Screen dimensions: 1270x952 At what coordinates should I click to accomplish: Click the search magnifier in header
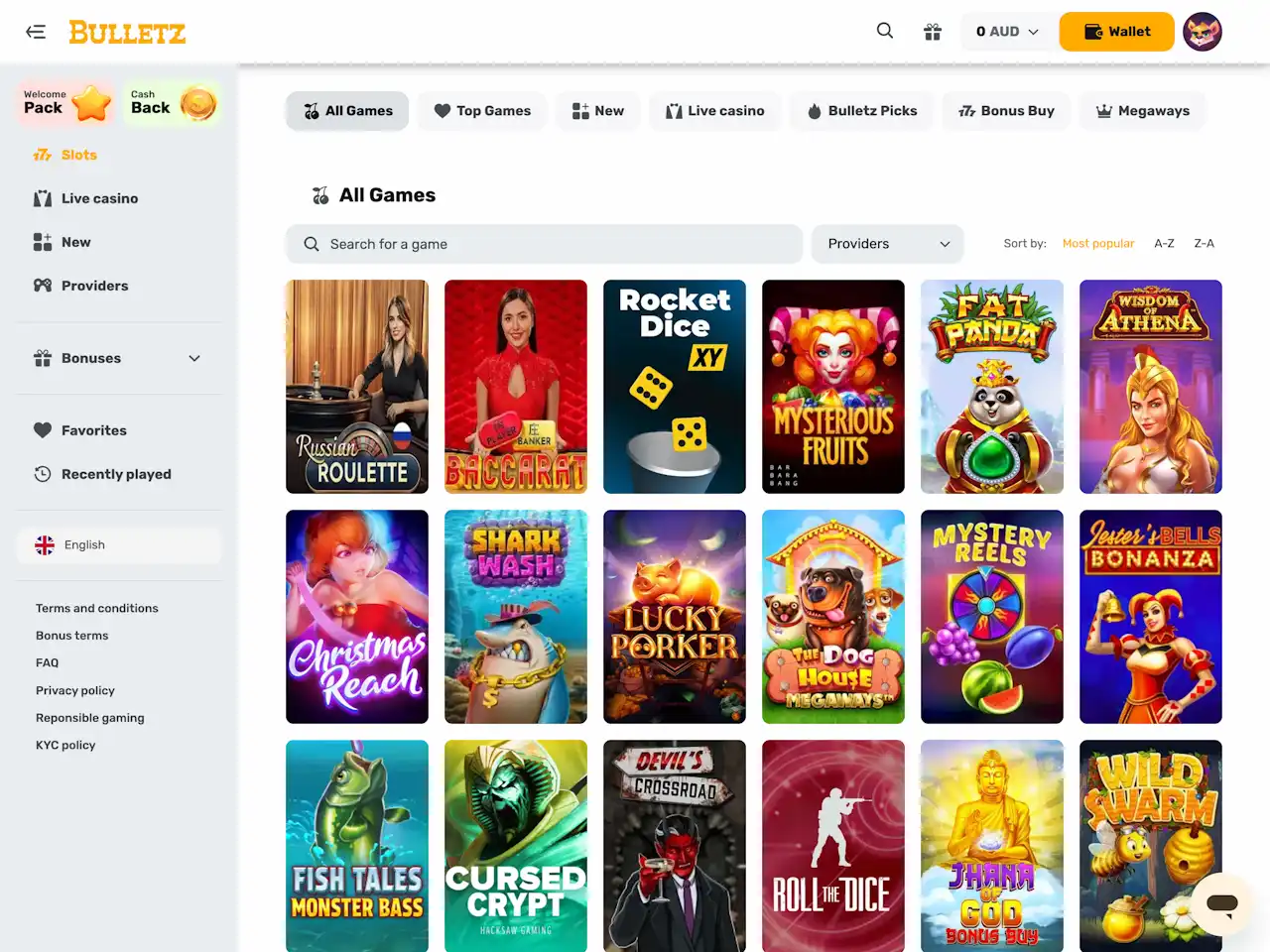pos(885,31)
